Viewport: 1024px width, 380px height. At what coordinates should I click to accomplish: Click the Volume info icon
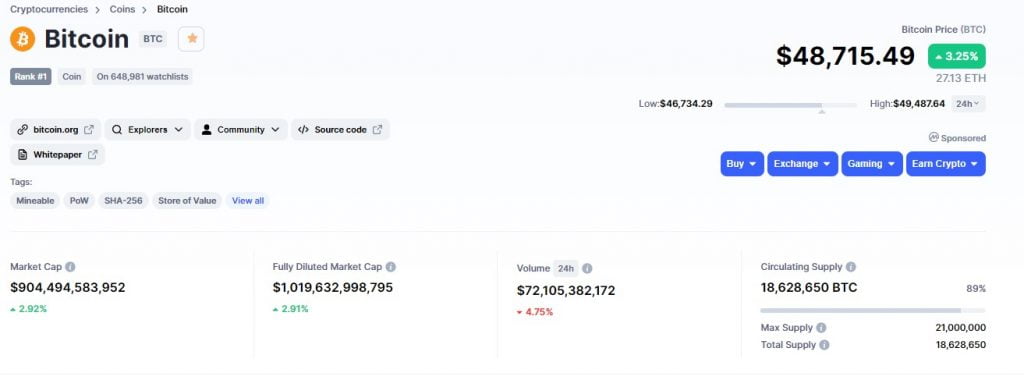587,268
